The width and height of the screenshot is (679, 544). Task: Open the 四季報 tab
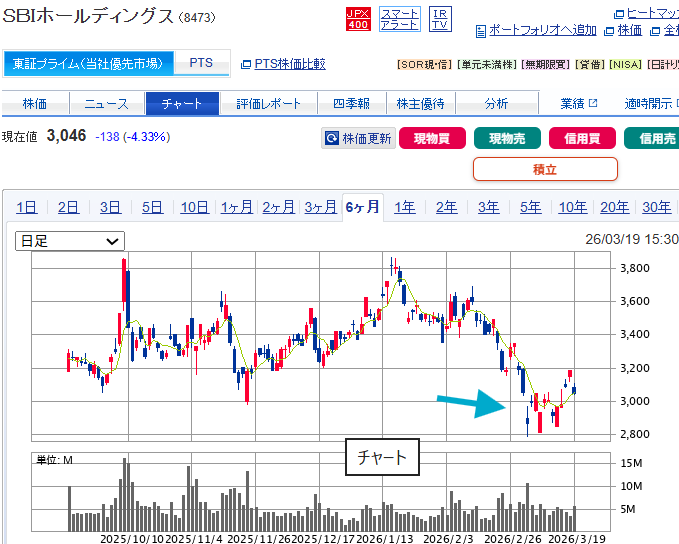[x=350, y=104]
